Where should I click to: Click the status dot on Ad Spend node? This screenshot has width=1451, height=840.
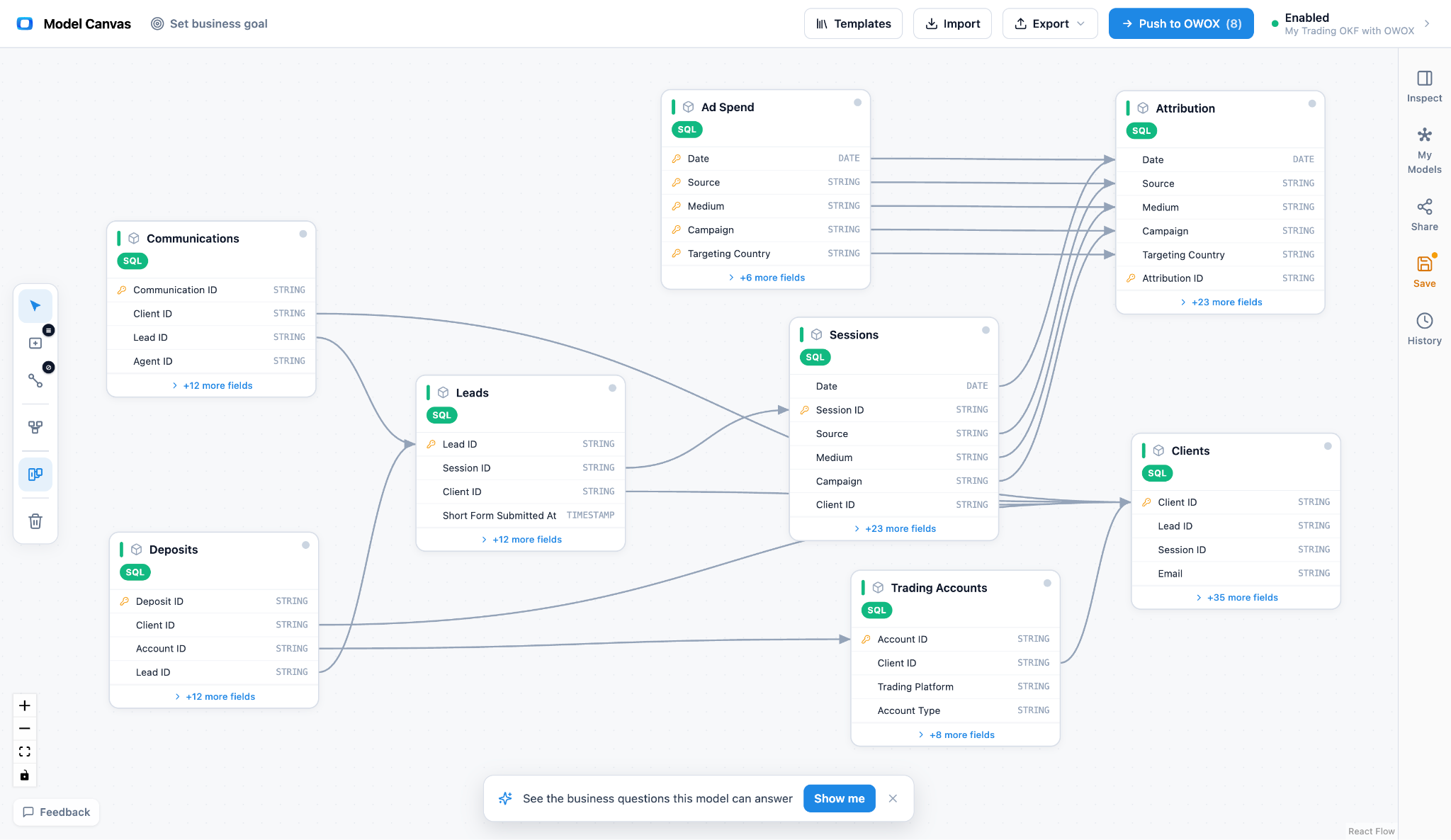(857, 103)
